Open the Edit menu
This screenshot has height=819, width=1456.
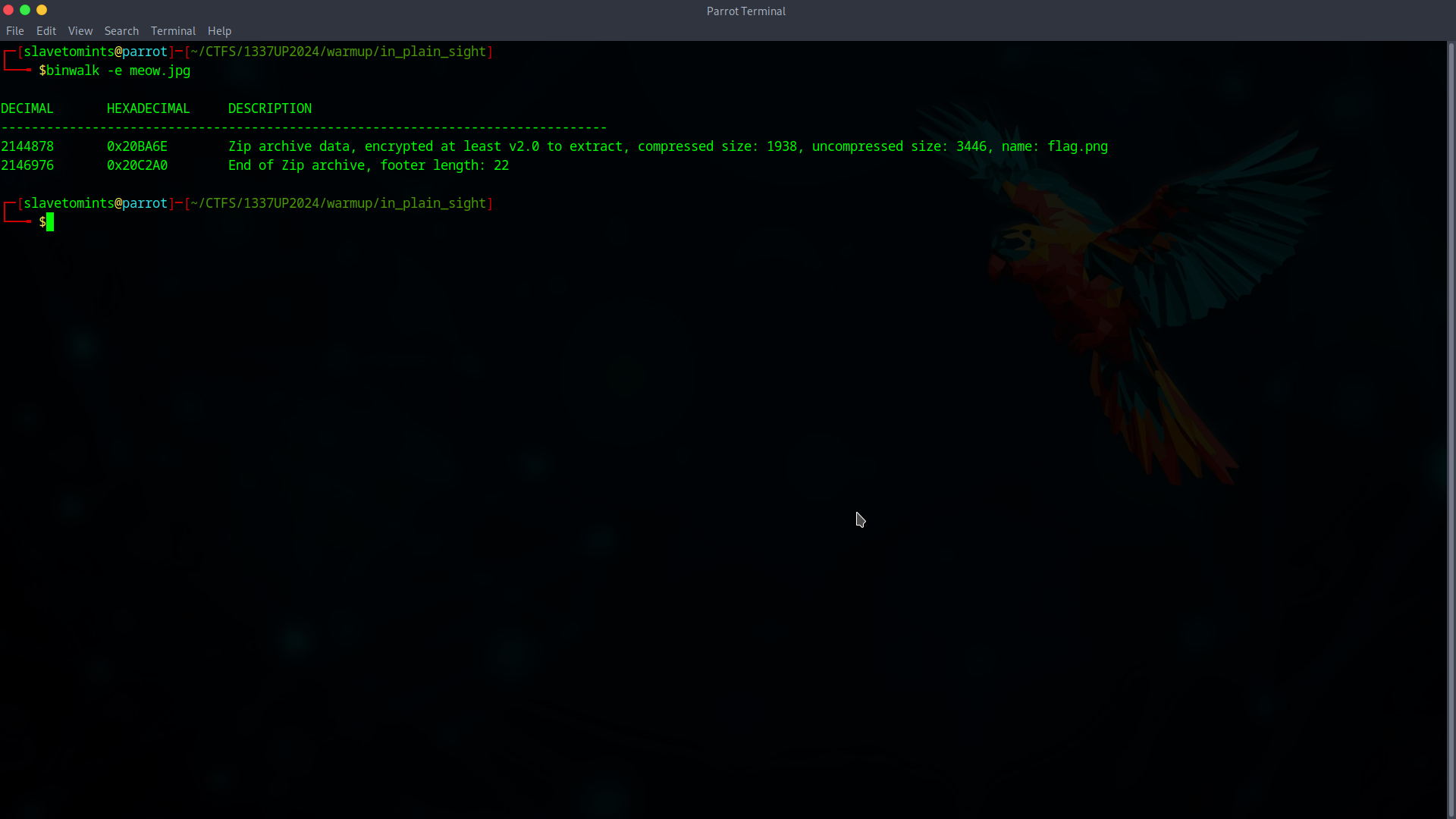point(46,31)
